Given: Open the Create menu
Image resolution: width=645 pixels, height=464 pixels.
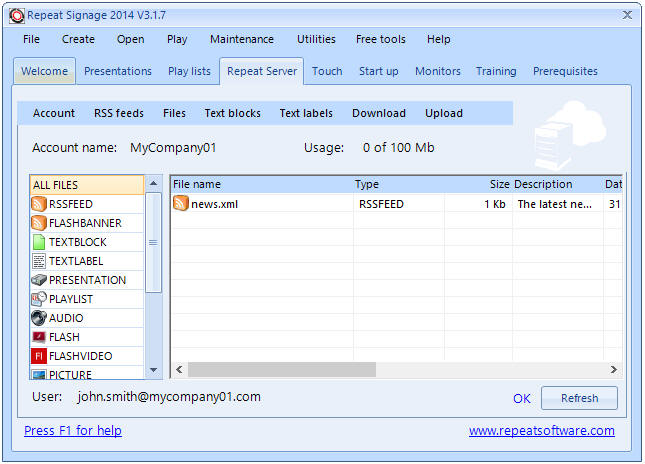Looking at the screenshot, I should [78, 39].
